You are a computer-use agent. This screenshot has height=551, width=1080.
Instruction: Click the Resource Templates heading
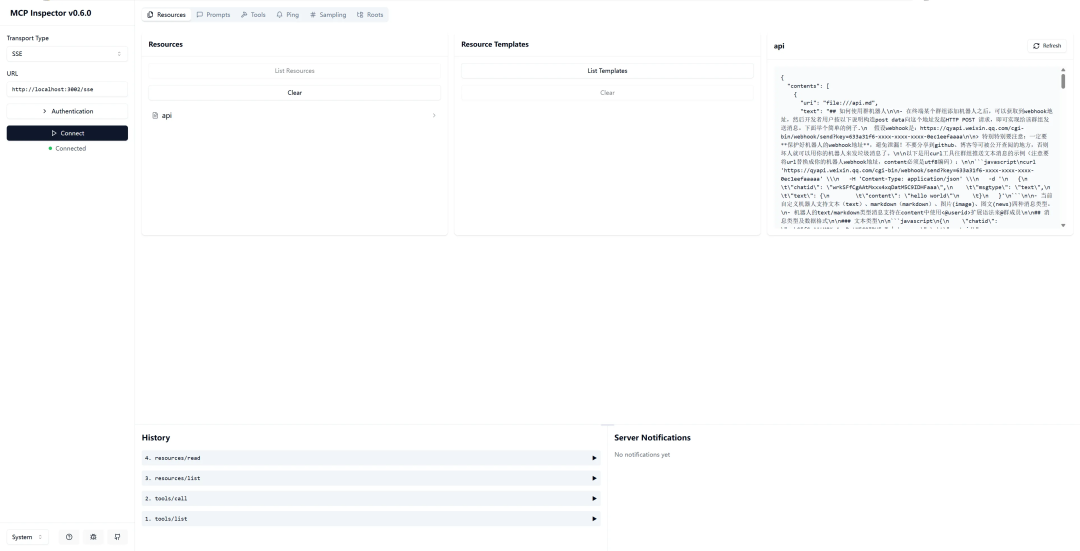[x=495, y=44]
